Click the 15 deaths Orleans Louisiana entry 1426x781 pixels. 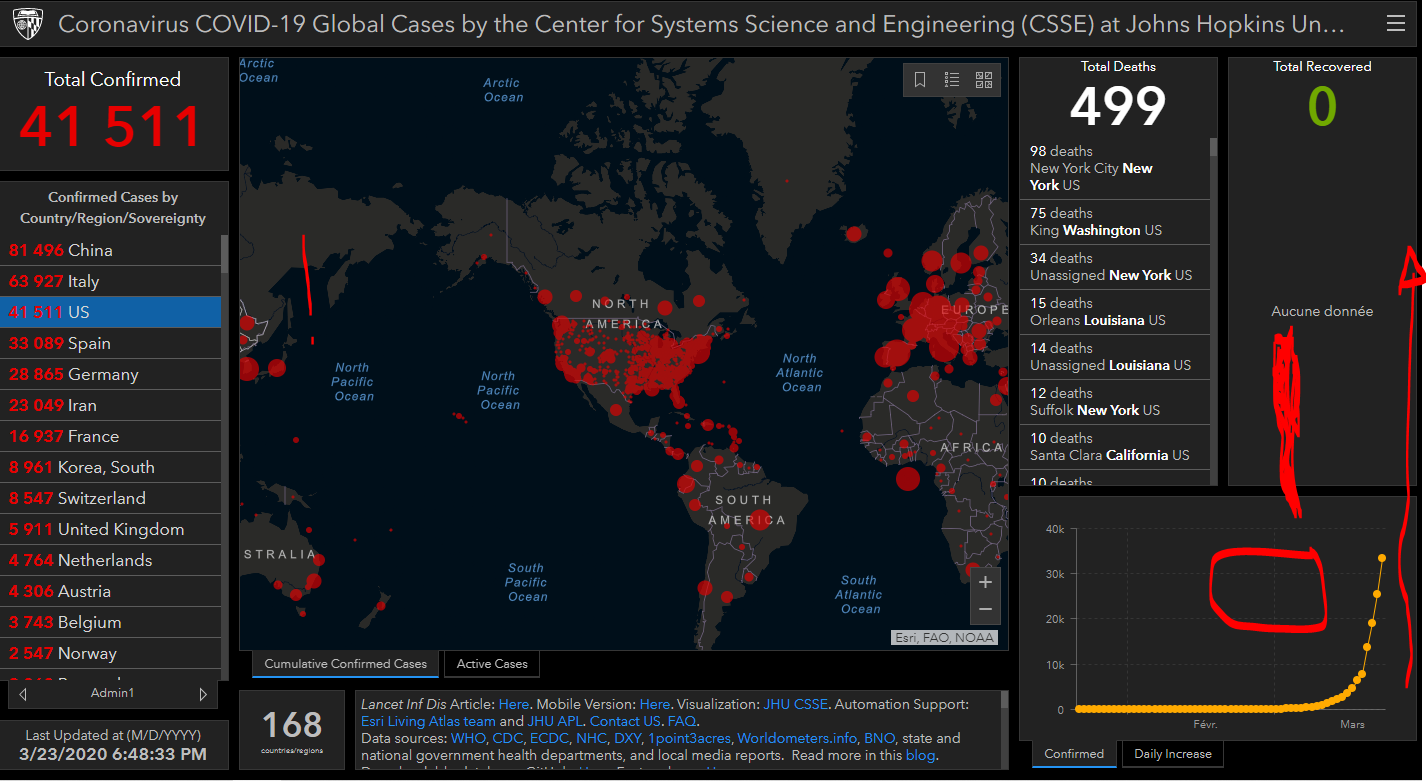1114,312
